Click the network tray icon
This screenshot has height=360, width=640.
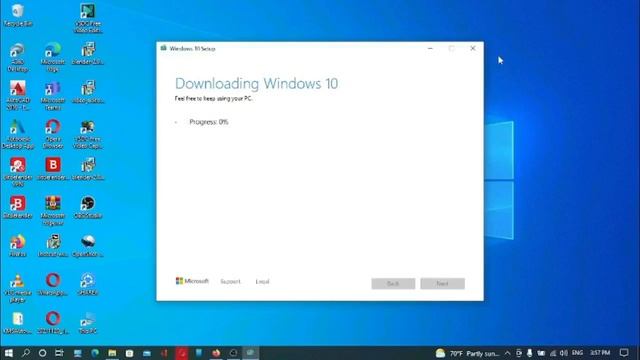tap(553, 353)
